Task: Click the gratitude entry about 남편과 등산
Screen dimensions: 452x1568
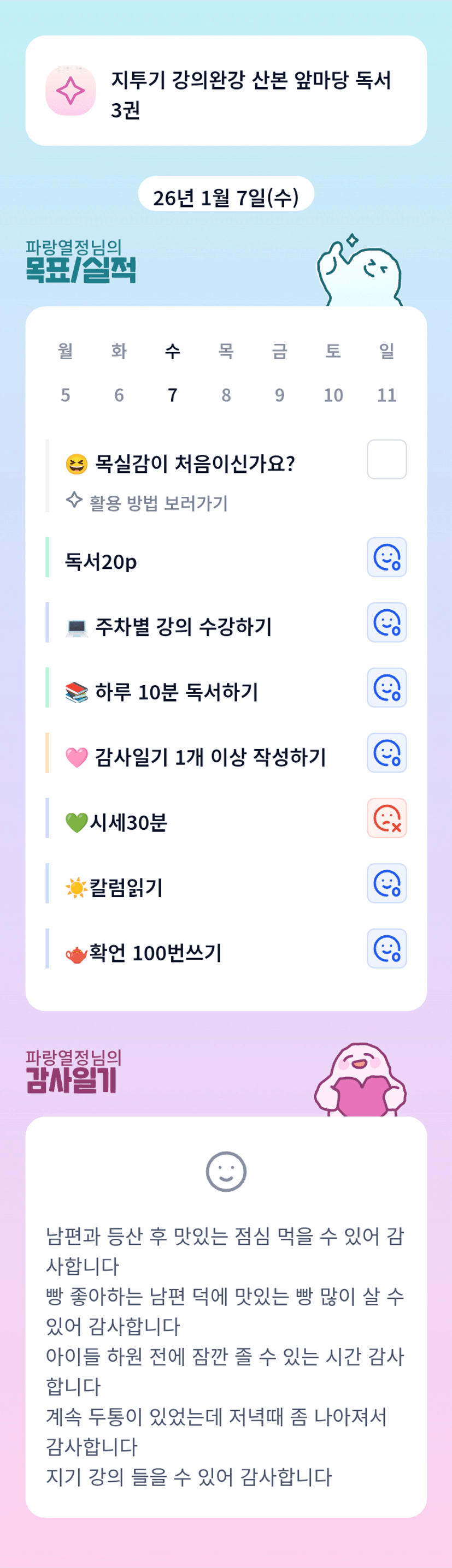Action: click(x=225, y=1250)
